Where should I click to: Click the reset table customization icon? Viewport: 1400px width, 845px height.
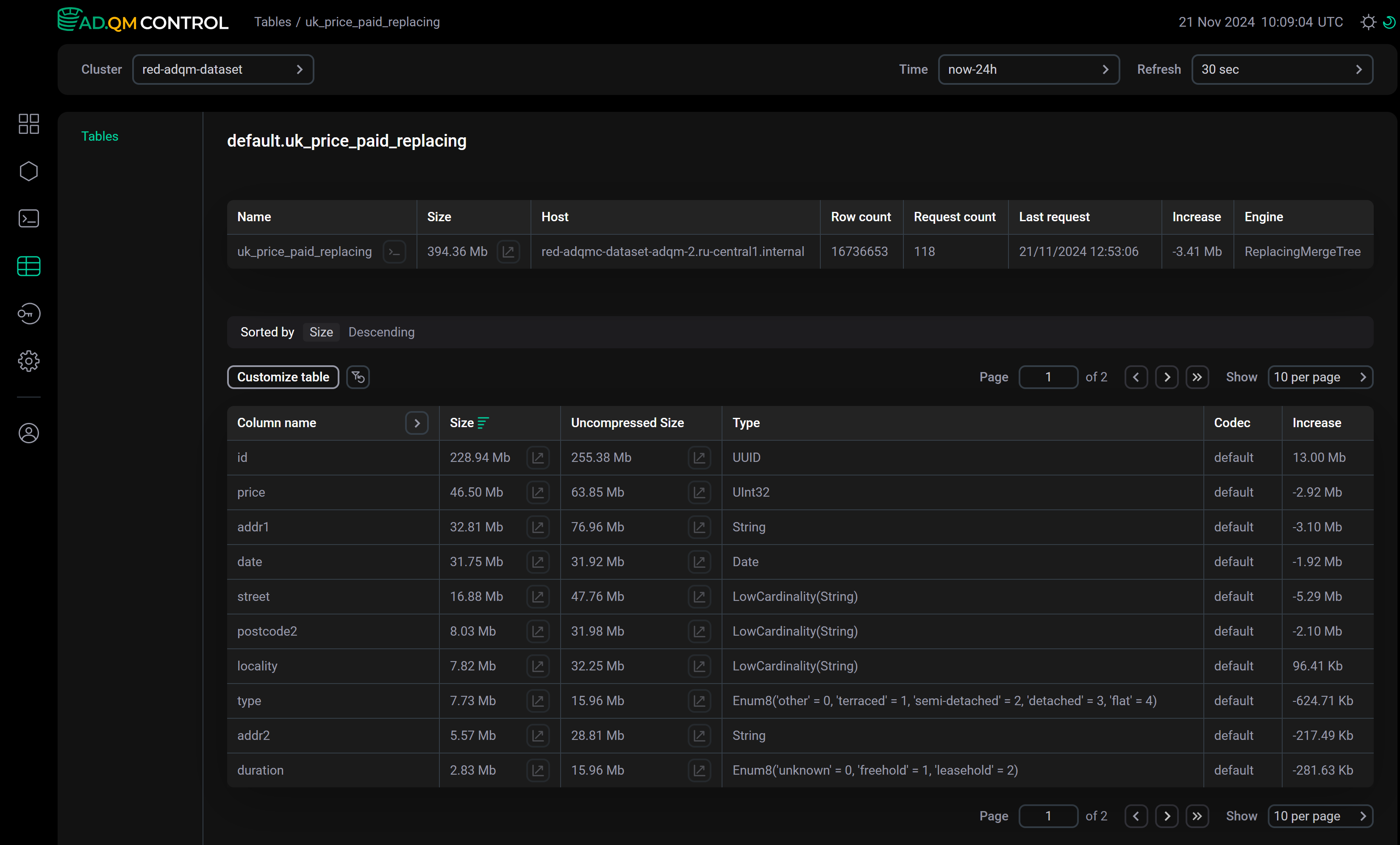tap(358, 377)
